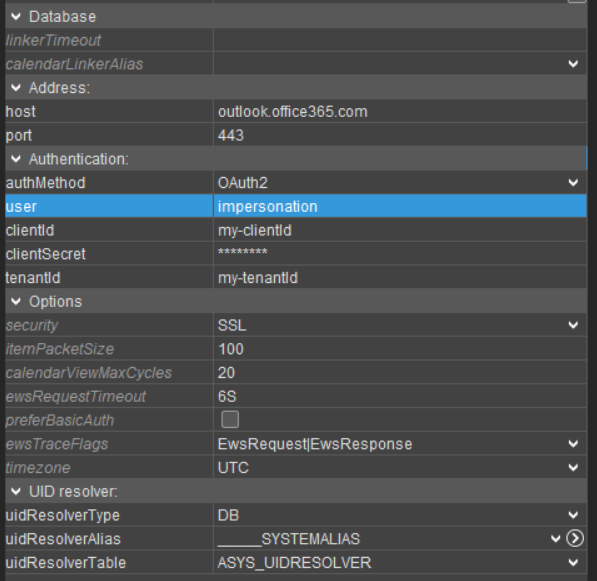Open uidResolverType DB dropdown
This screenshot has height=581, width=597.
pyautogui.click(x=573, y=515)
